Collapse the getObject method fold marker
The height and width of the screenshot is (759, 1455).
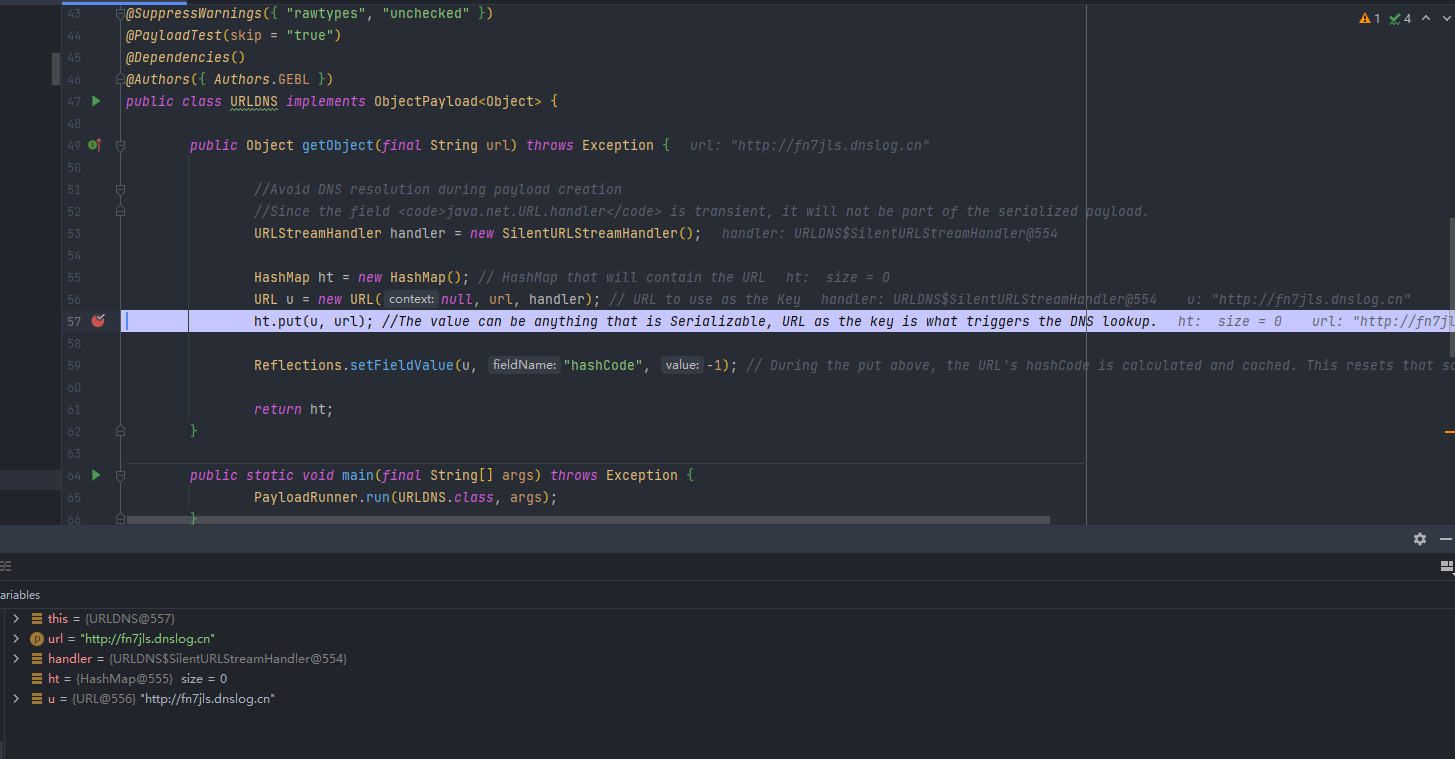coord(120,145)
